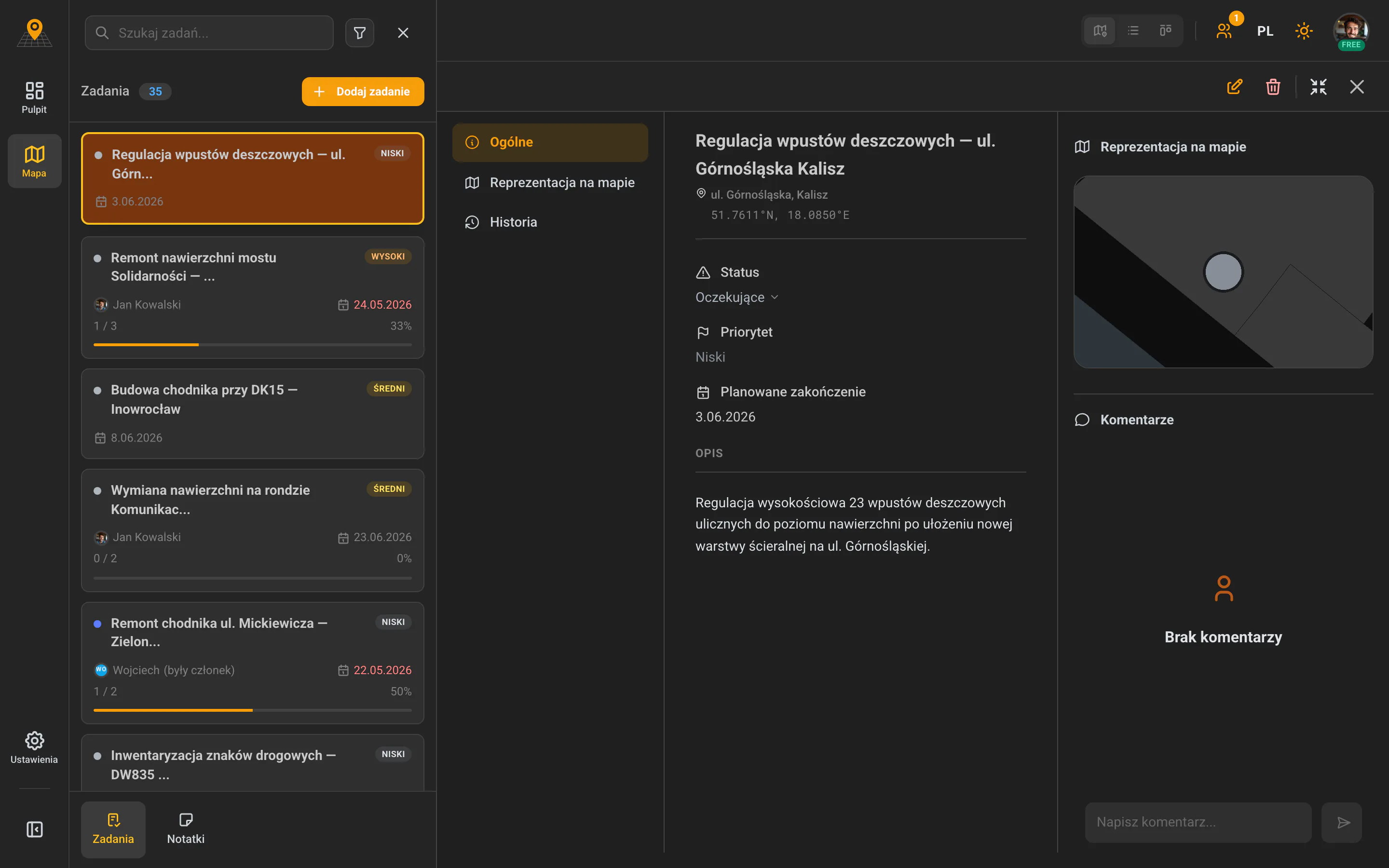The width and height of the screenshot is (1389, 868).
Task: Open task Remont nawierzchni mostu Solidarności
Action: 253,298
